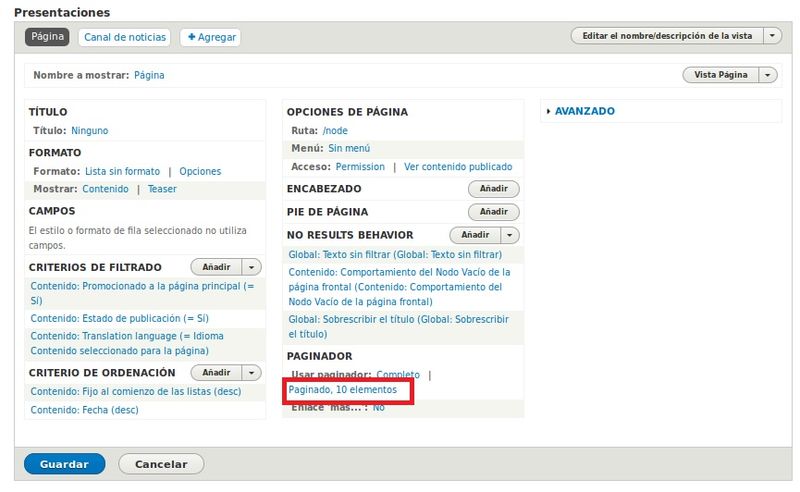Click Ver contenido publicado link
This screenshot has width=800, height=492.
458,167
